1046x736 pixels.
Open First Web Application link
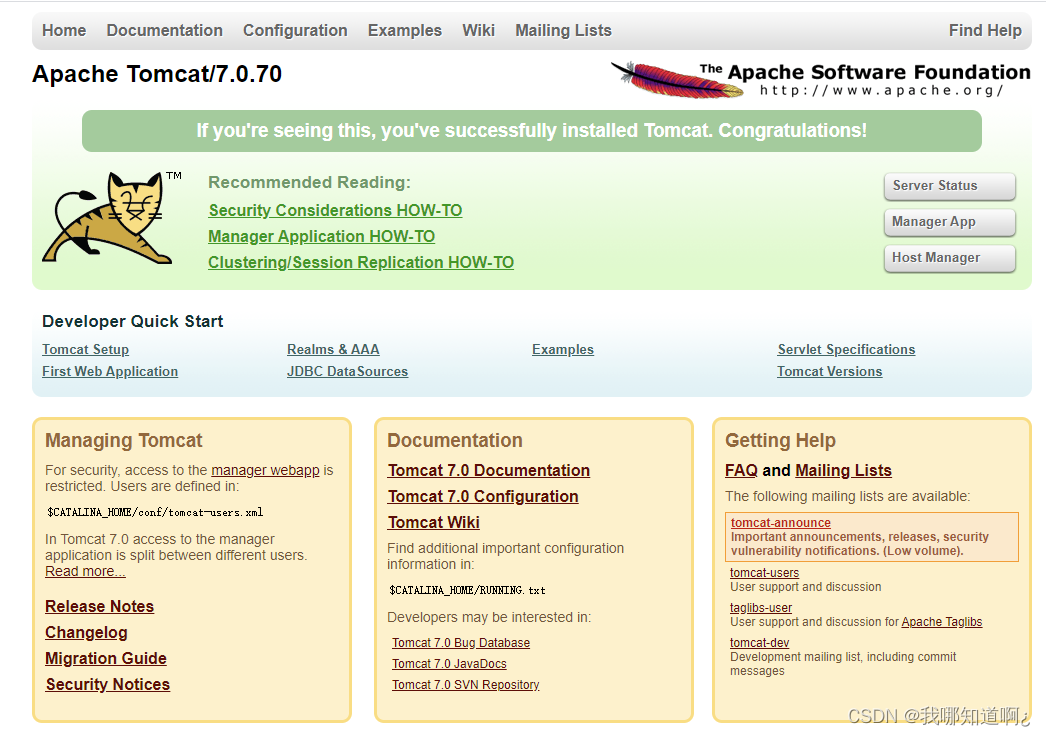[x=110, y=372]
